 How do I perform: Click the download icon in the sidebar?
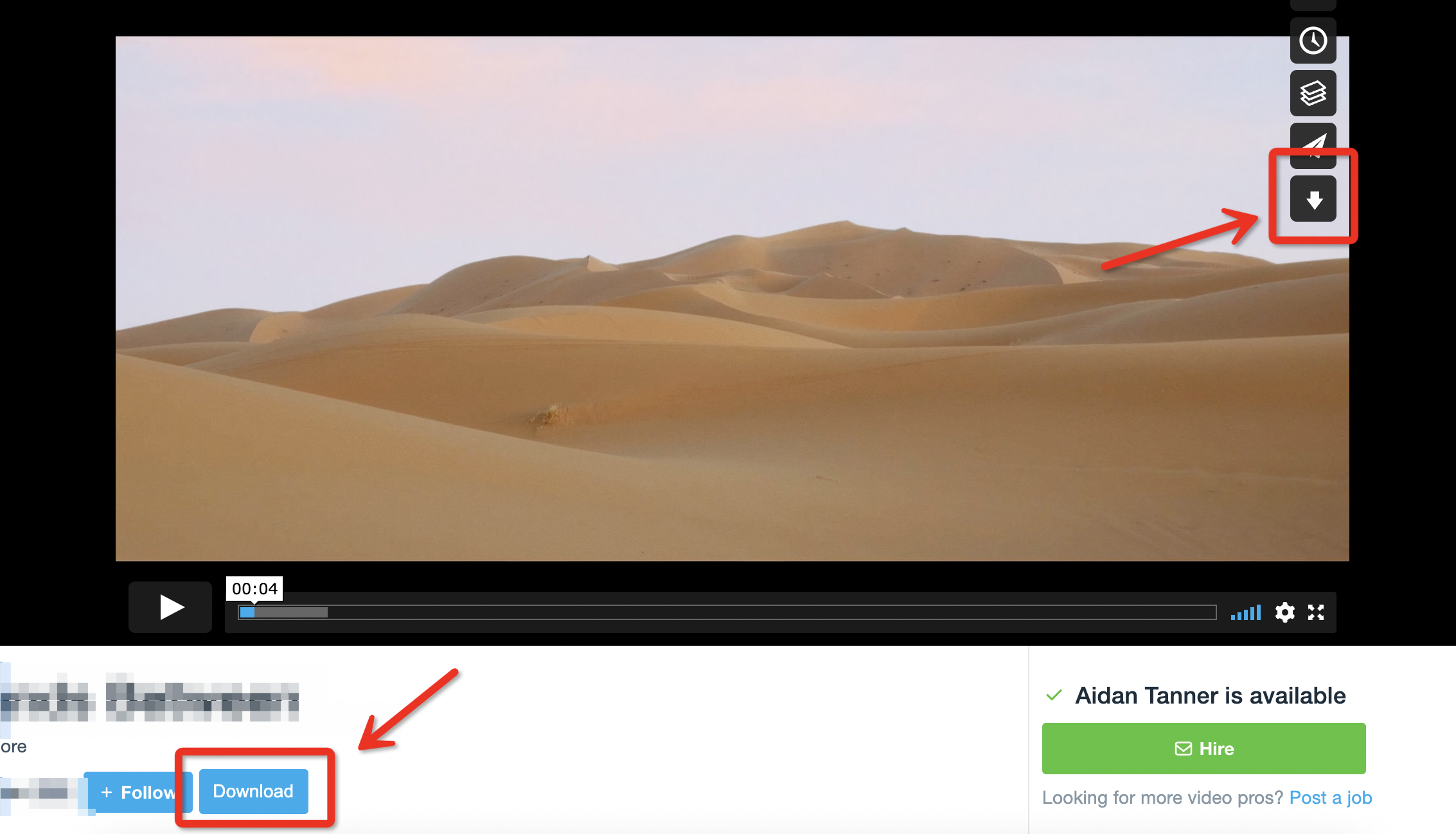[1311, 197]
